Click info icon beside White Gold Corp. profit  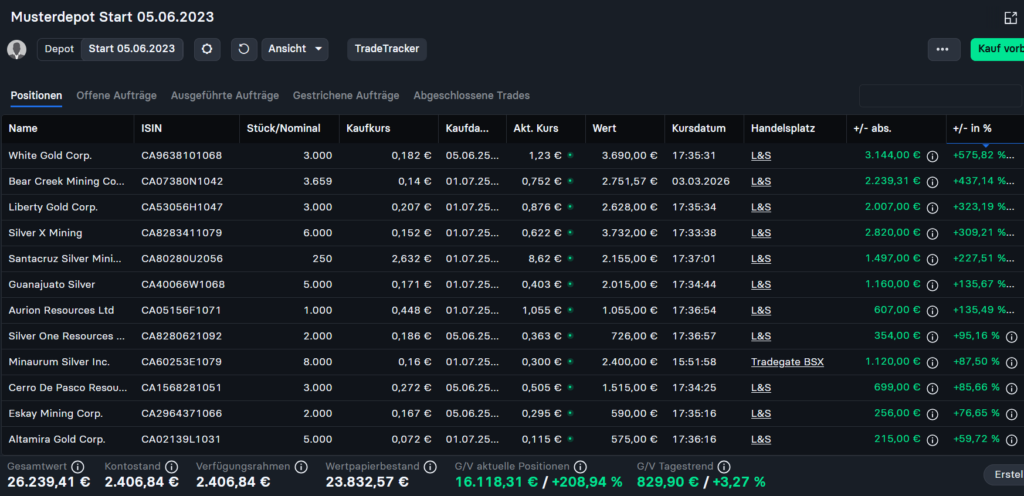932,156
